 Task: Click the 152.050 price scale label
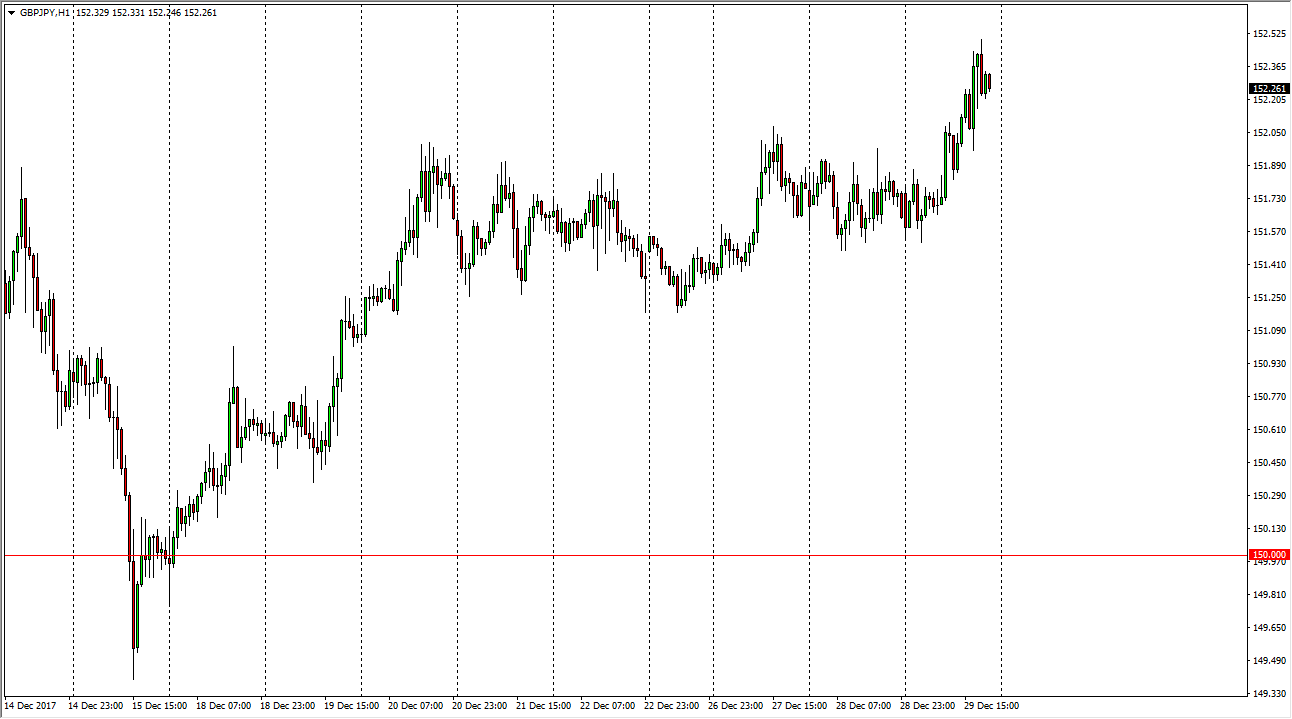click(1267, 133)
